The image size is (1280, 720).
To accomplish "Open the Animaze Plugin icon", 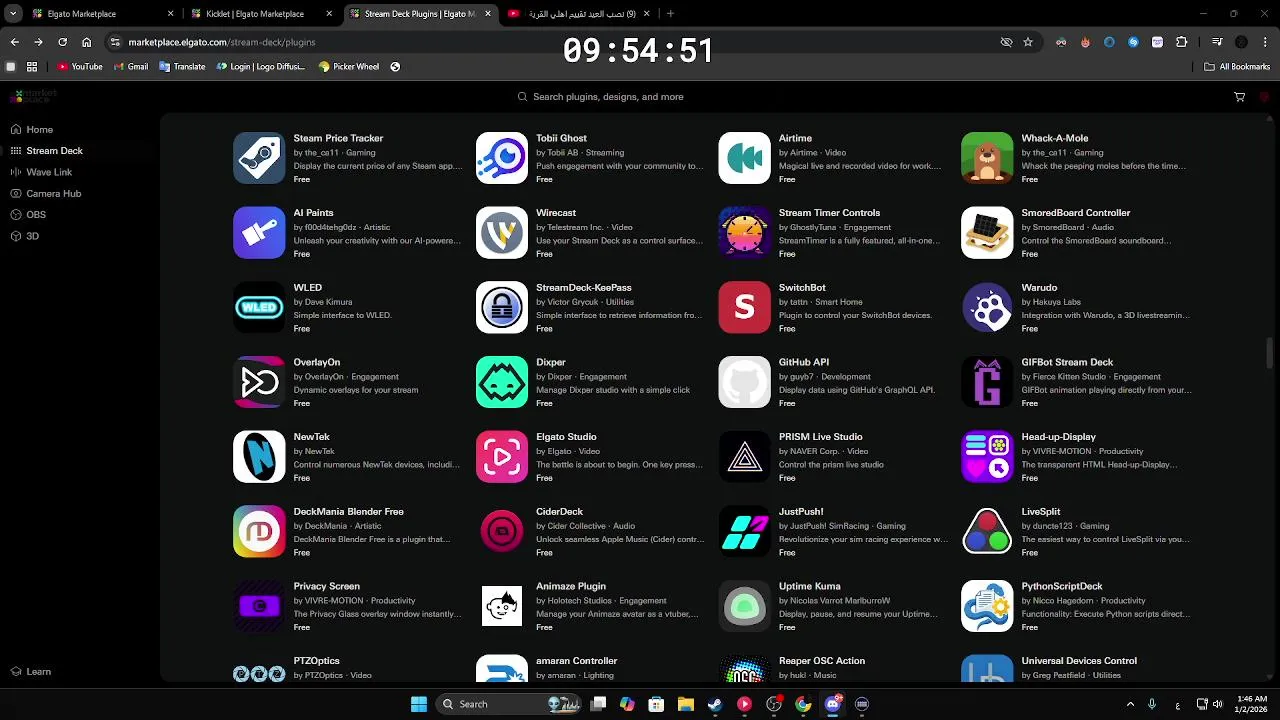I will click(x=502, y=606).
